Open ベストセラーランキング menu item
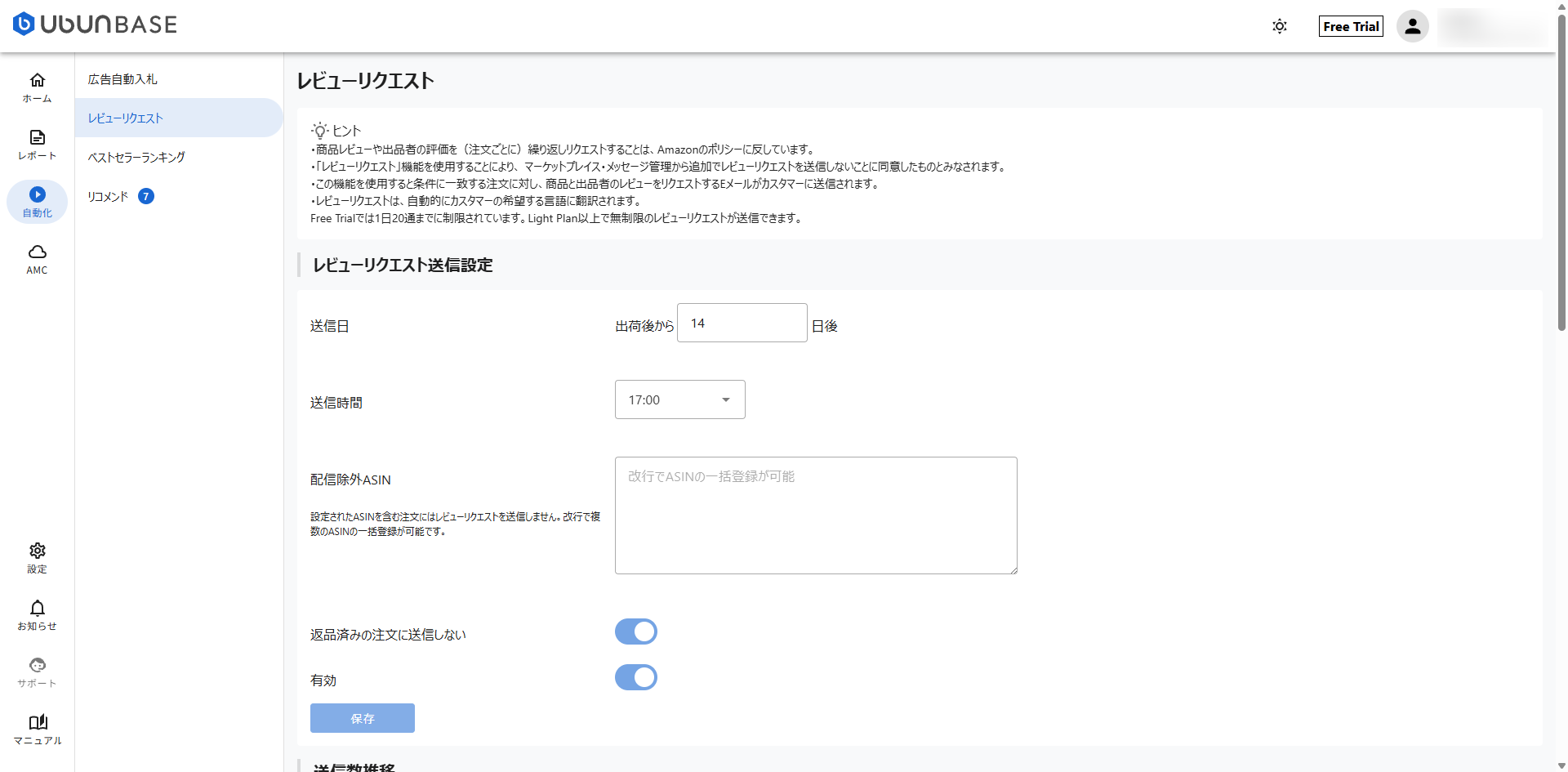The width and height of the screenshot is (1568, 772). [x=136, y=157]
